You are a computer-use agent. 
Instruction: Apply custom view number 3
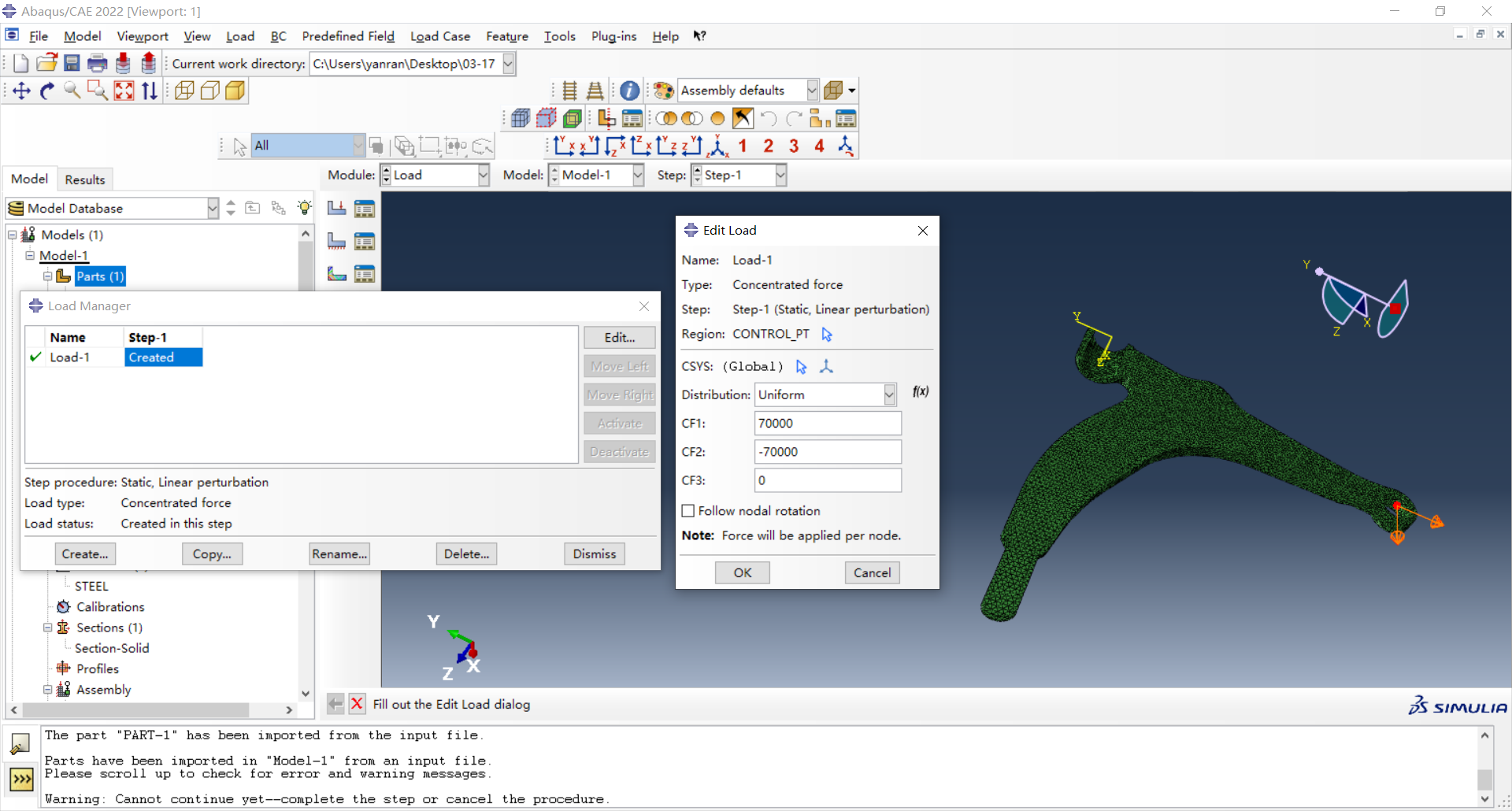pyautogui.click(x=794, y=146)
